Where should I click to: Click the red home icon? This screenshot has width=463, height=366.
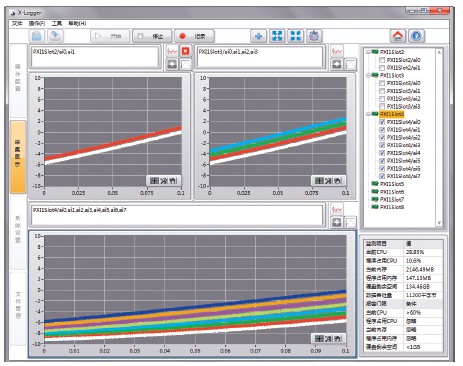coord(398,36)
